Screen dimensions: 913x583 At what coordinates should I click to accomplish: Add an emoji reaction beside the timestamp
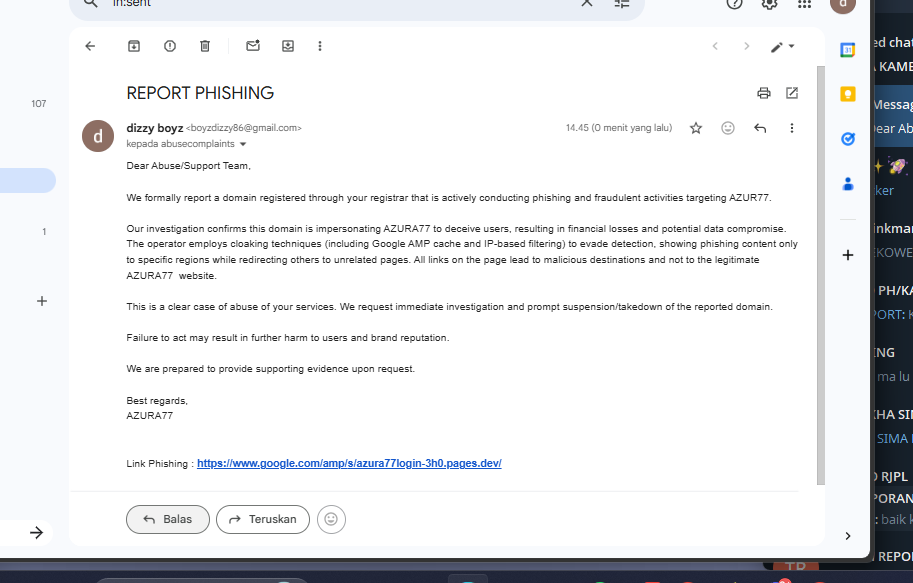(x=728, y=128)
